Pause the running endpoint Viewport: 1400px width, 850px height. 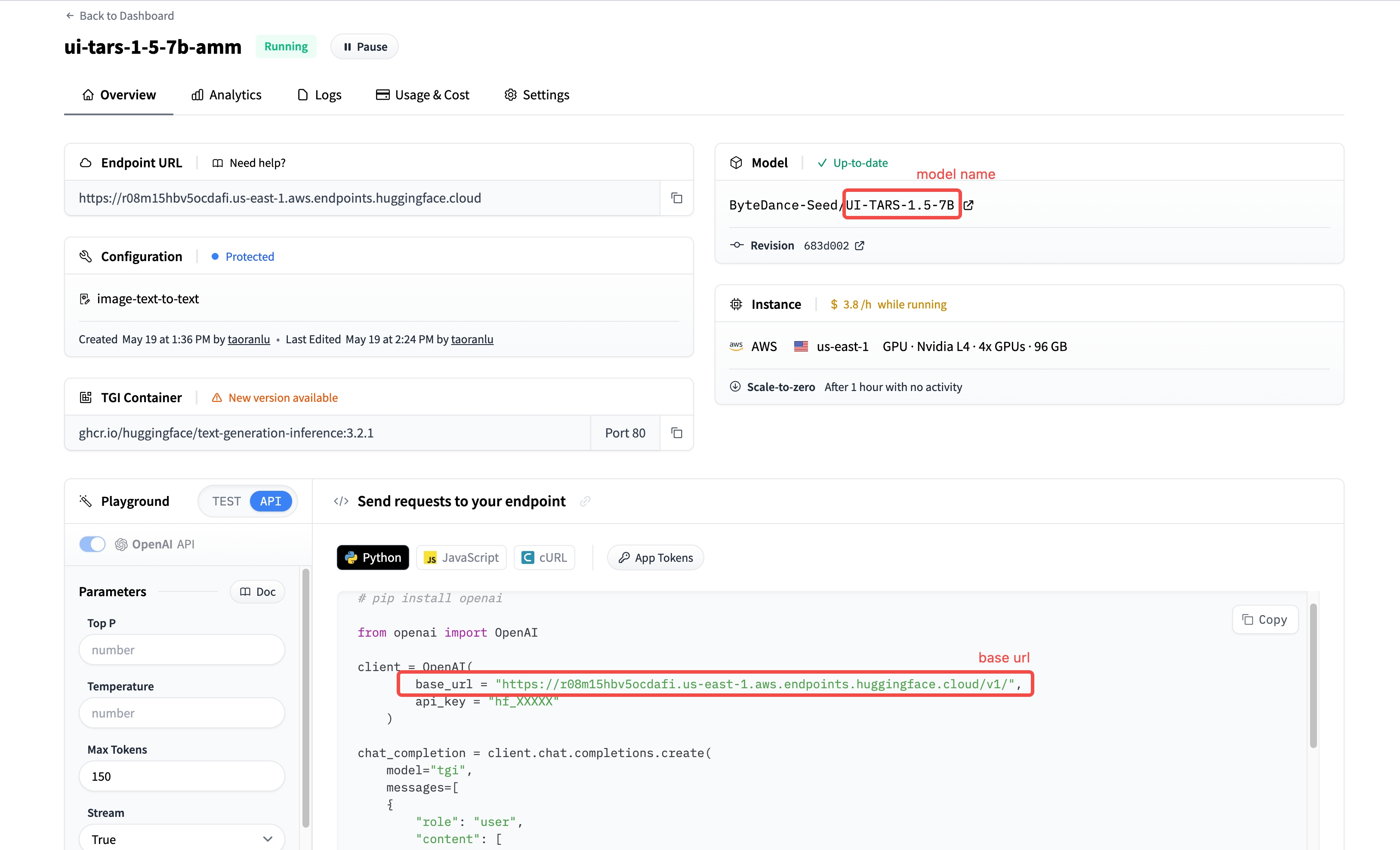pos(365,47)
